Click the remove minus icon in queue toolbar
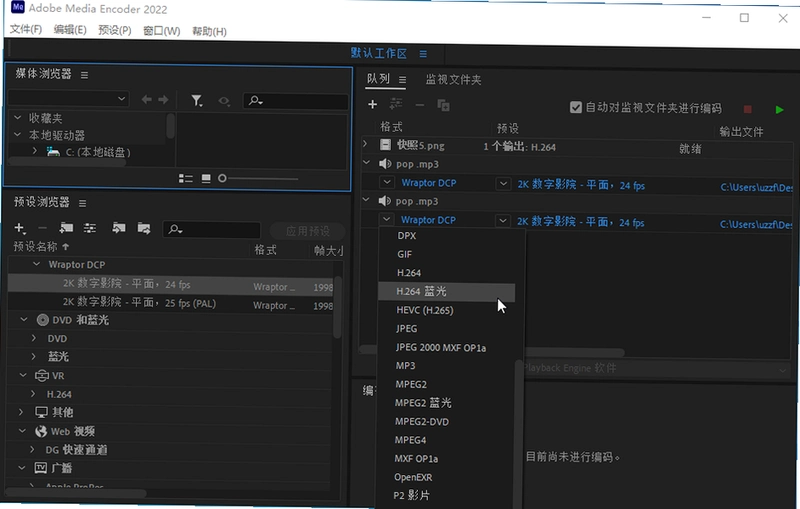The height and width of the screenshot is (509, 800). pyautogui.click(x=419, y=105)
